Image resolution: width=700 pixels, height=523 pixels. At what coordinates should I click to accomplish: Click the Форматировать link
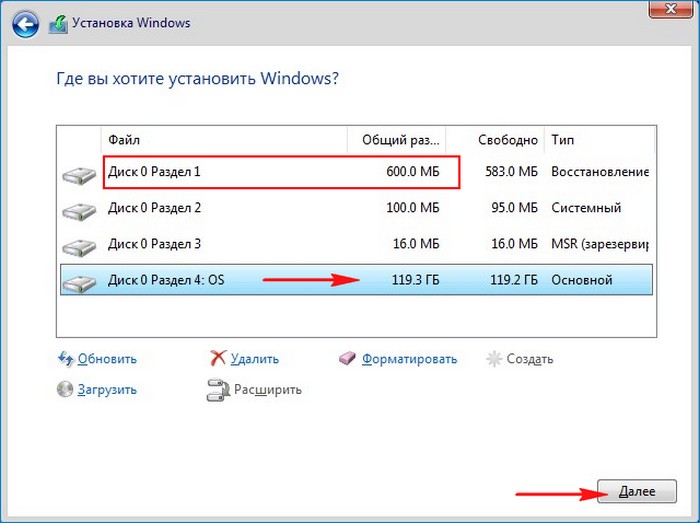[409, 359]
